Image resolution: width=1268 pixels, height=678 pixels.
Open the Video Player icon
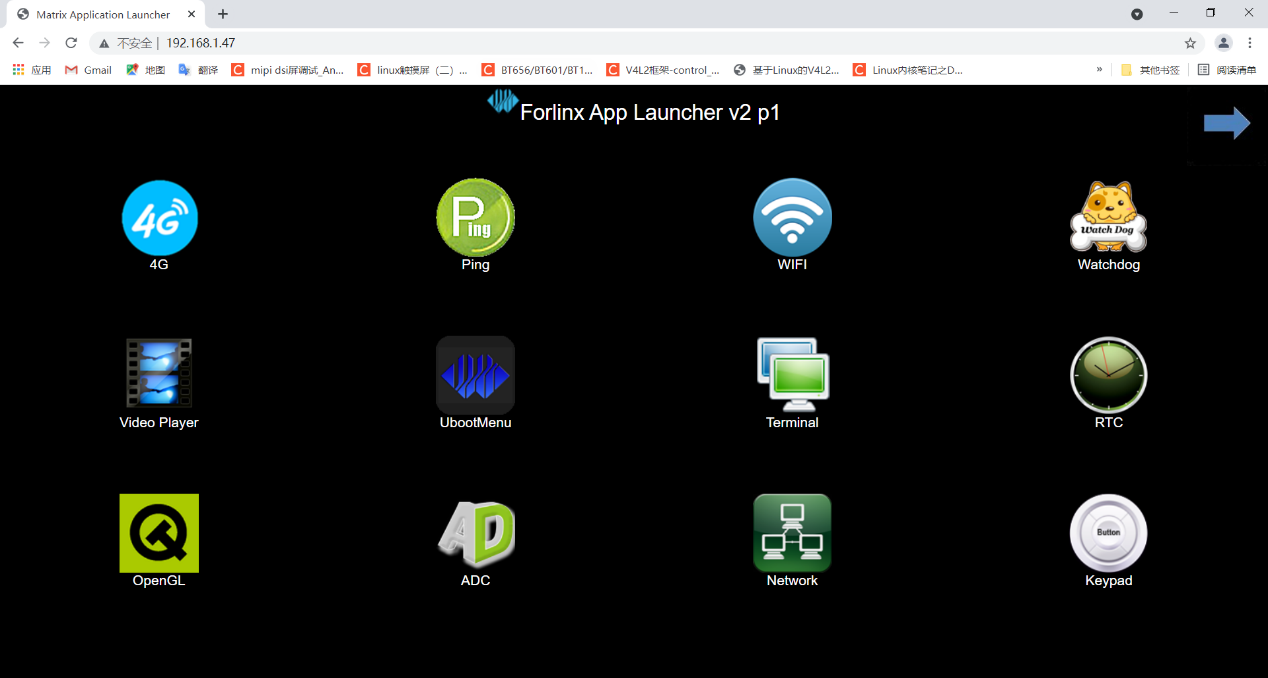tap(159, 374)
